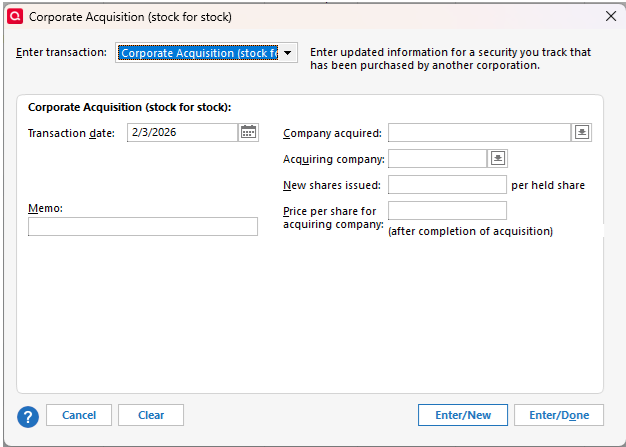Open the Acquiring company list button
Image resolution: width=626 pixels, height=447 pixels.
coord(497,158)
